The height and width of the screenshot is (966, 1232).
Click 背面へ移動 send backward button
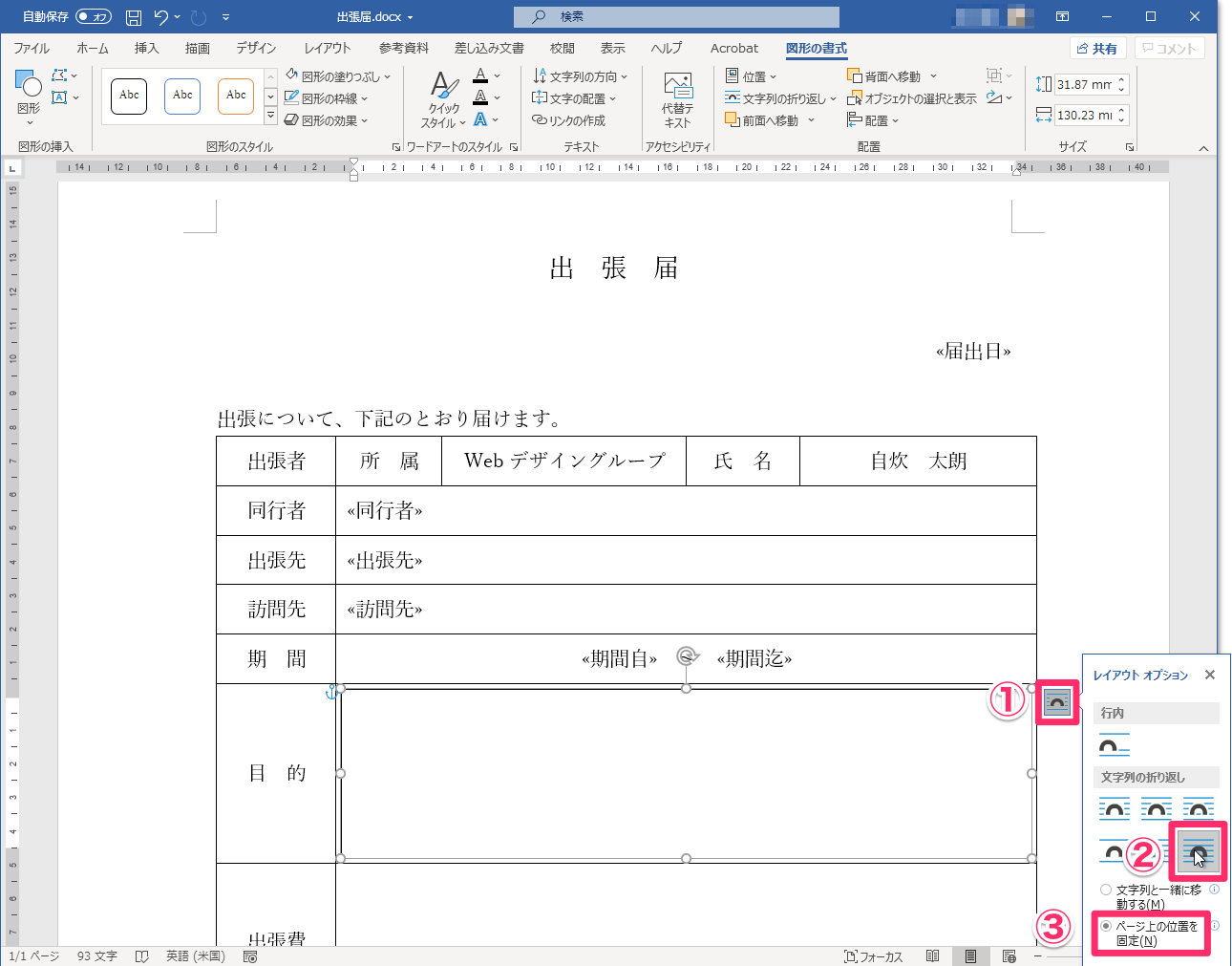[884, 76]
